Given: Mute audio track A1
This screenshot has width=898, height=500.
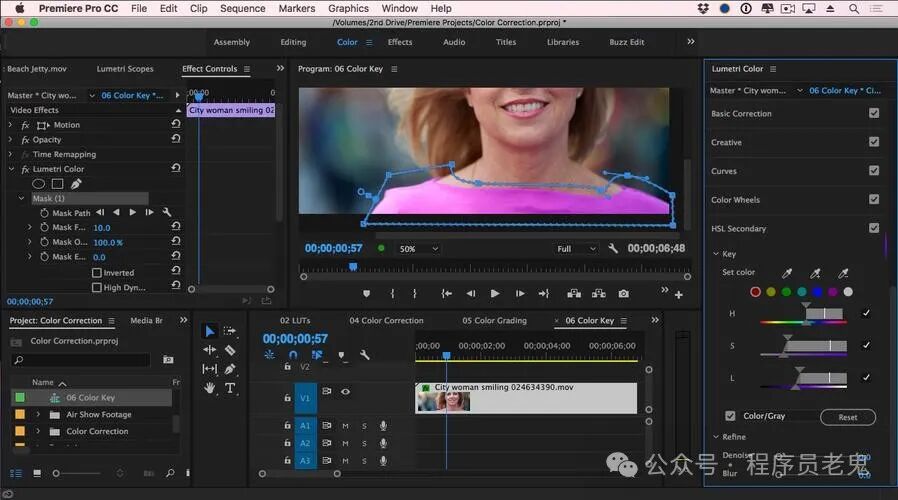Looking at the screenshot, I should [x=345, y=426].
